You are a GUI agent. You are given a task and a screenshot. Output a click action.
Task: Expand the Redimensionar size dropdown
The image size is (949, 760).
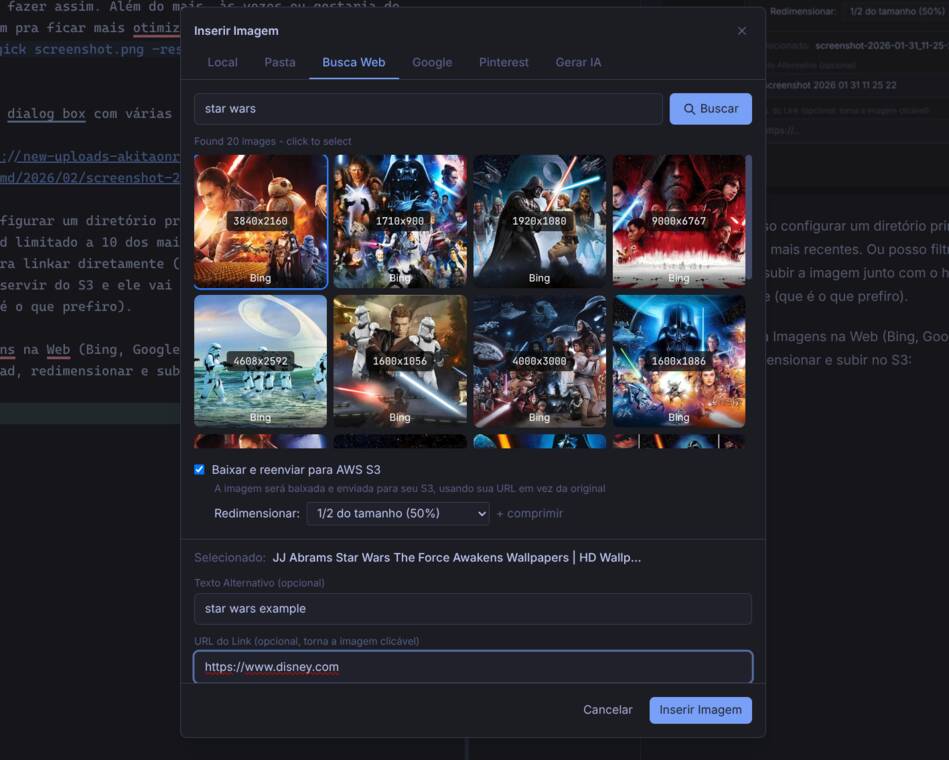point(397,513)
